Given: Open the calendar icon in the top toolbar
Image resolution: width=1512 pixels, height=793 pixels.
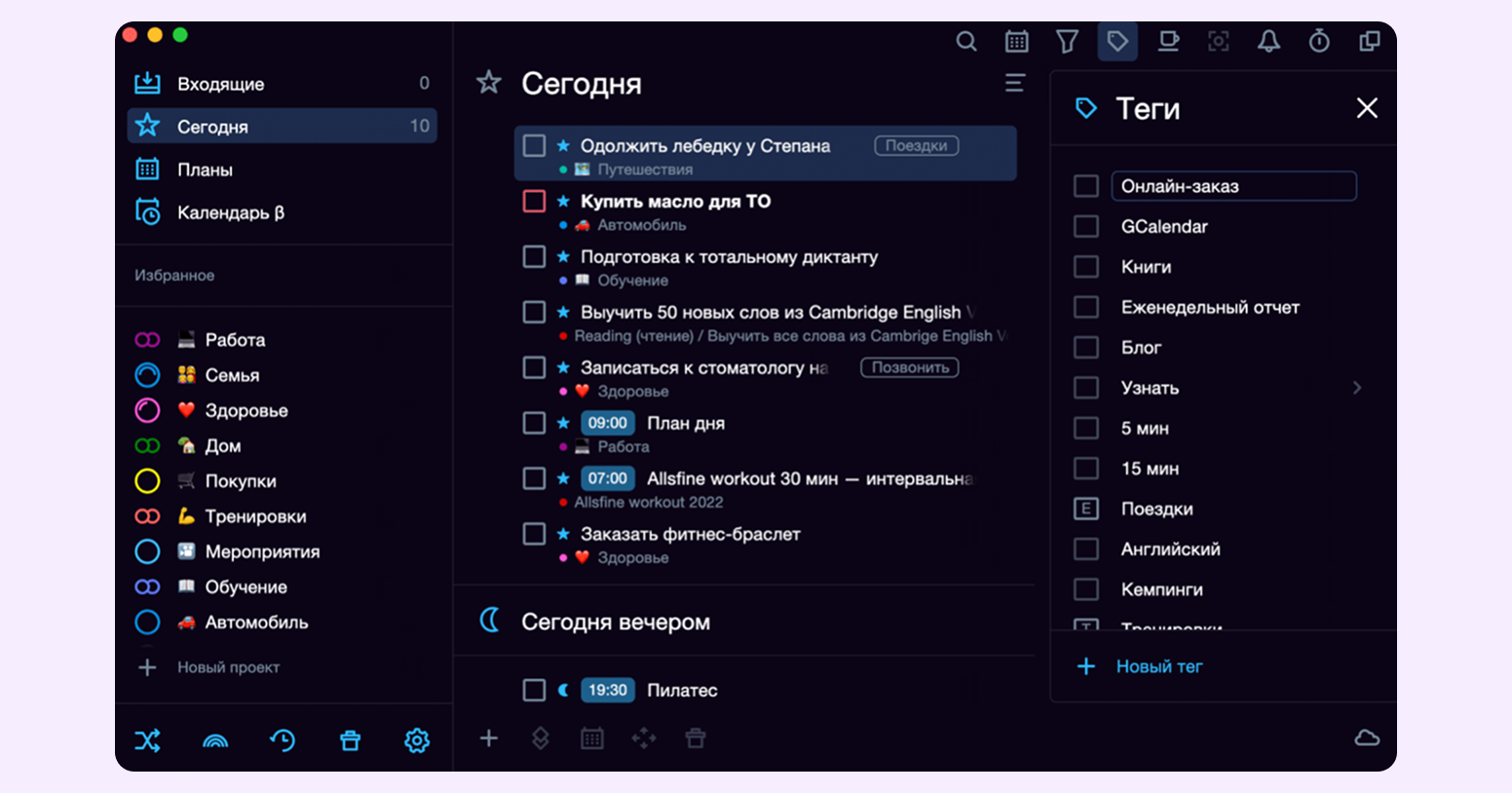Looking at the screenshot, I should coord(1017,42).
